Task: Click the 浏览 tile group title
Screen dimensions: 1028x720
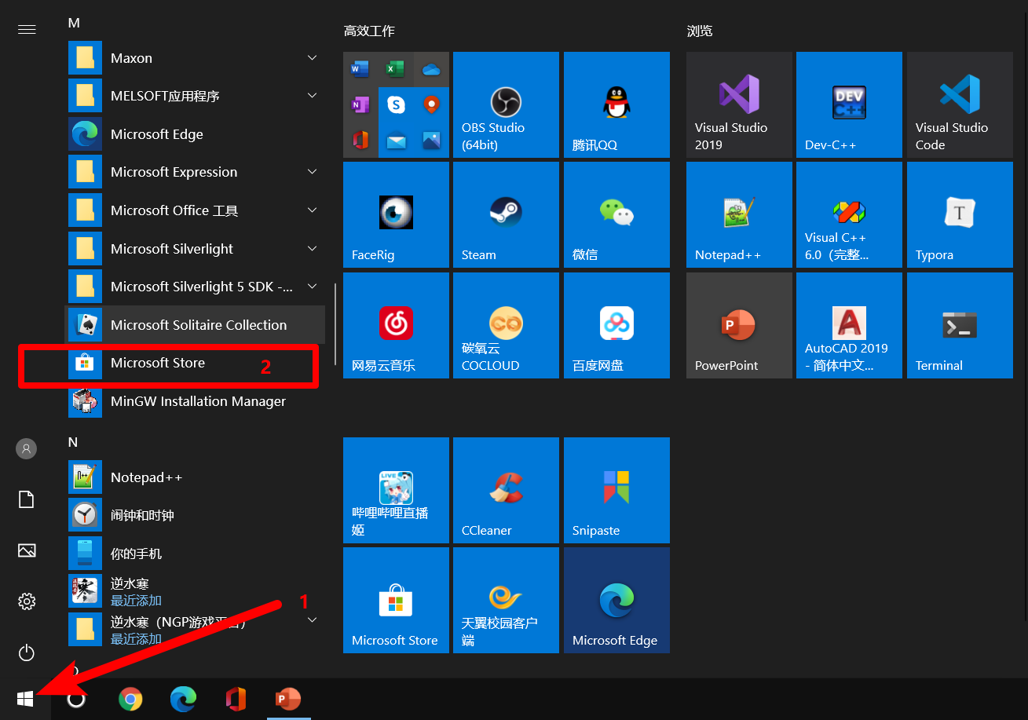Action: click(700, 31)
